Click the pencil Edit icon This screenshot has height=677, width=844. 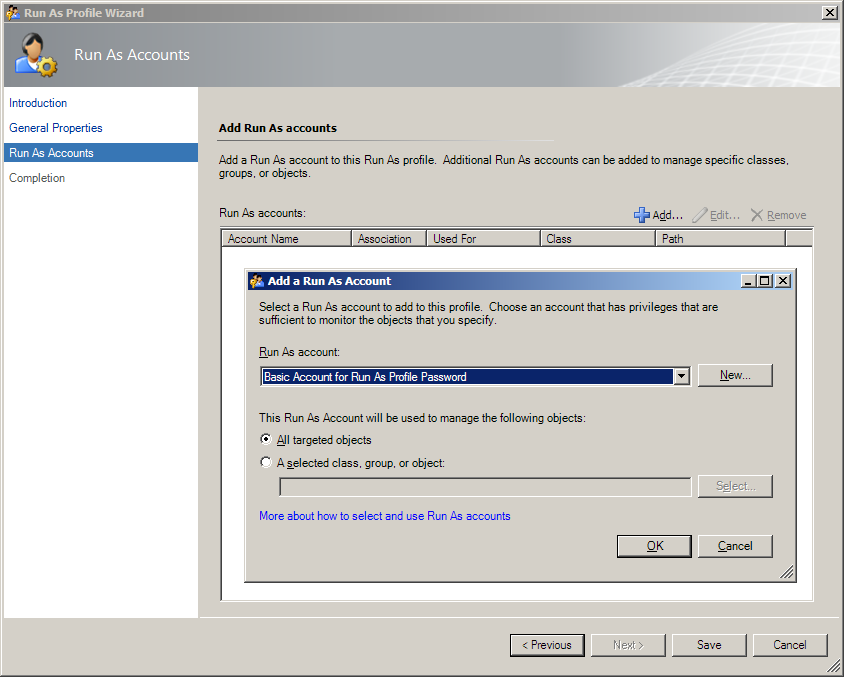[x=699, y=215]
